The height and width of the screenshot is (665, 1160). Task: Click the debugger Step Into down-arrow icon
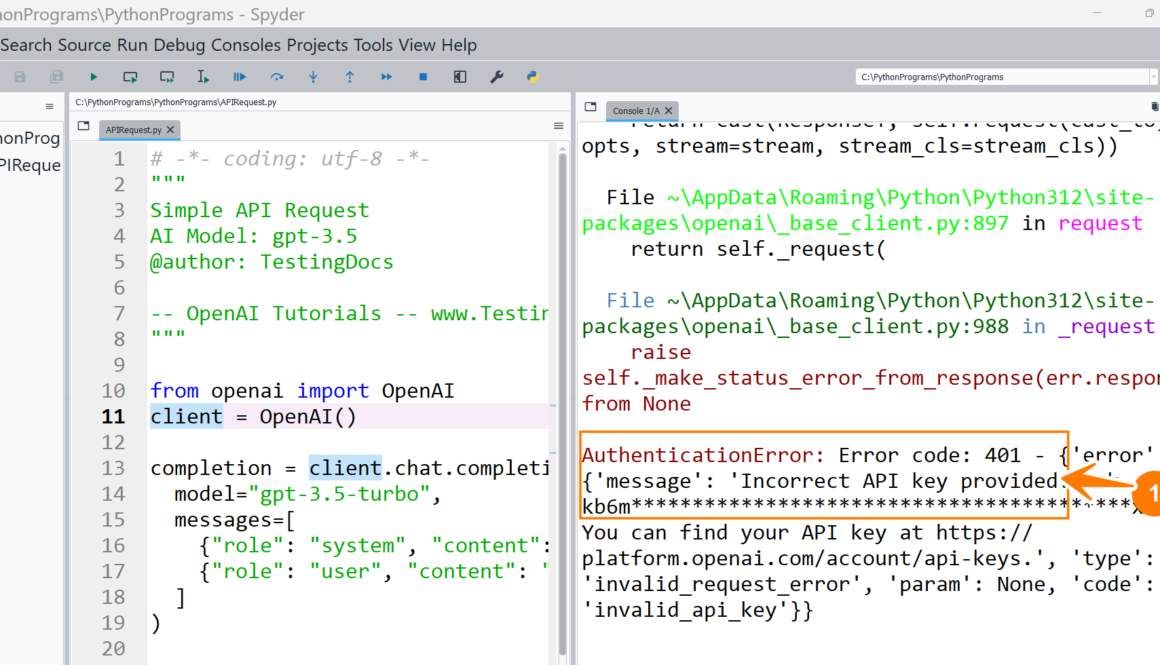pos(313,77)
